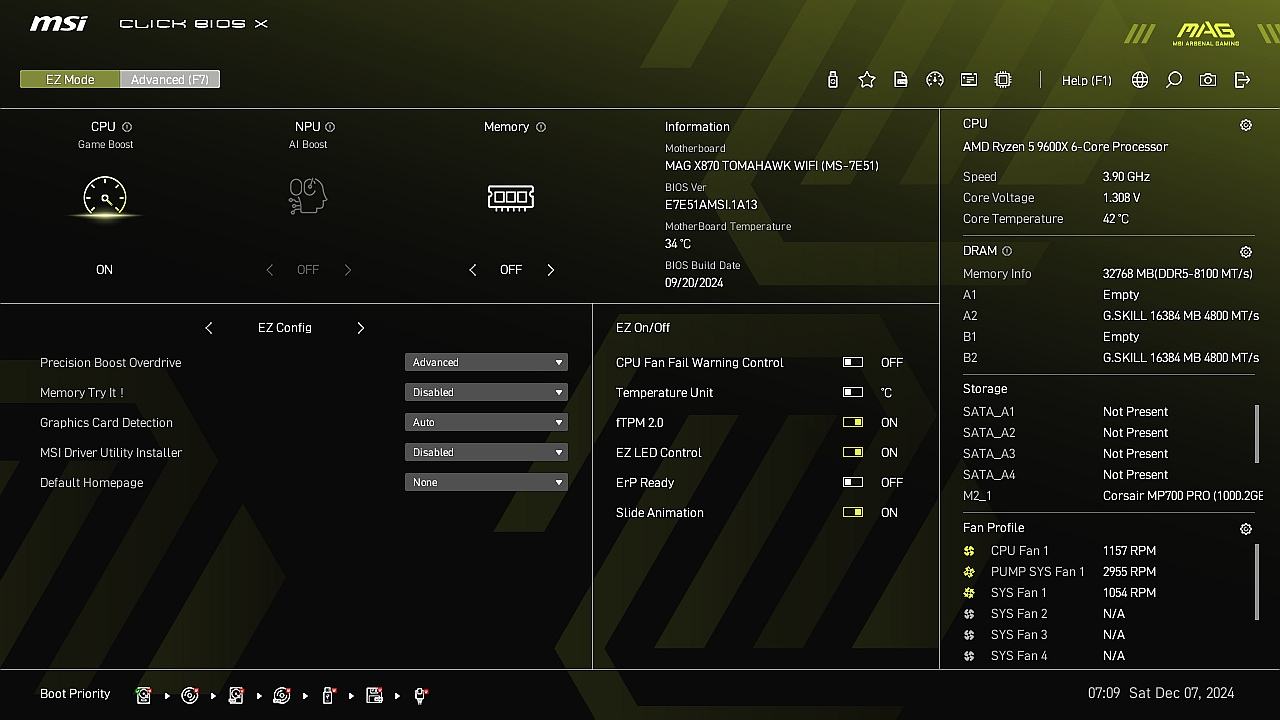This screenshot has width=1280, height=720.
Task: Toggle the Temperature Unit switch
Action: point(853,393)
